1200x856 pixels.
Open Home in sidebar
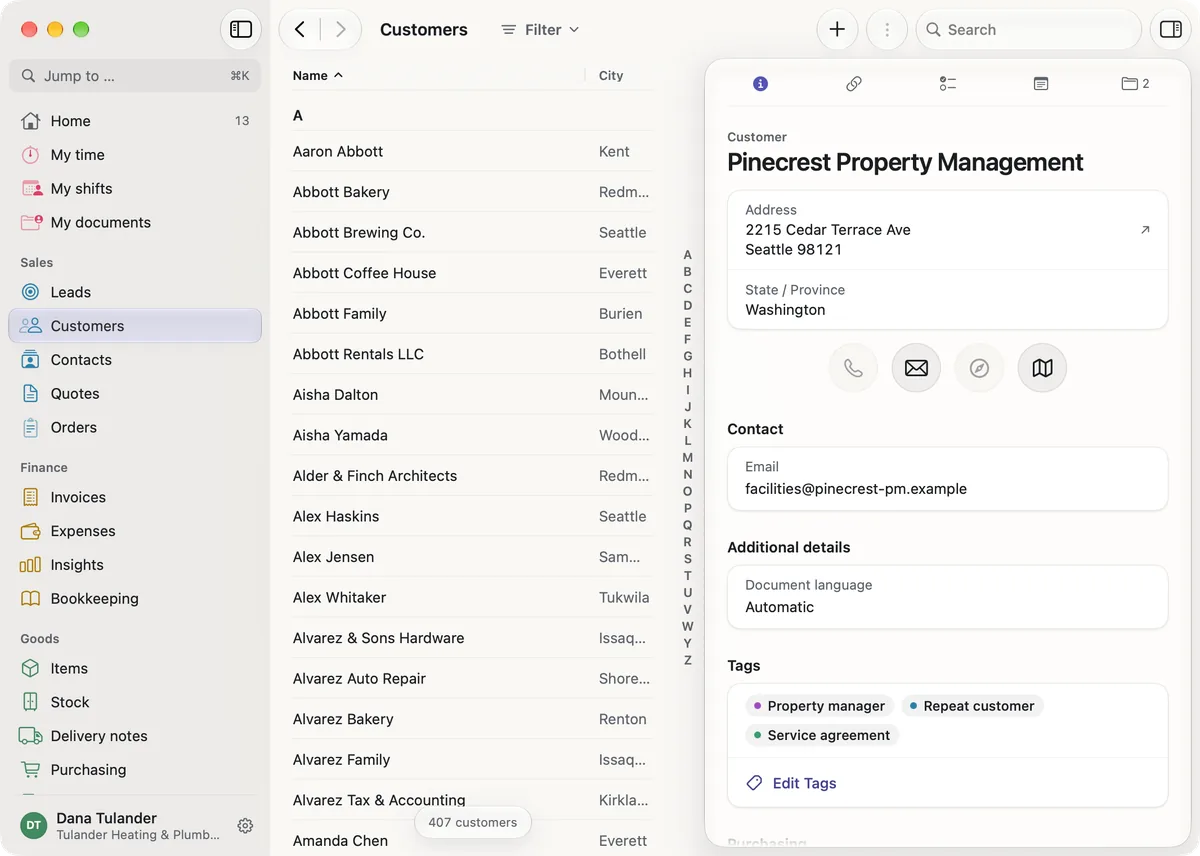[135, 121]
